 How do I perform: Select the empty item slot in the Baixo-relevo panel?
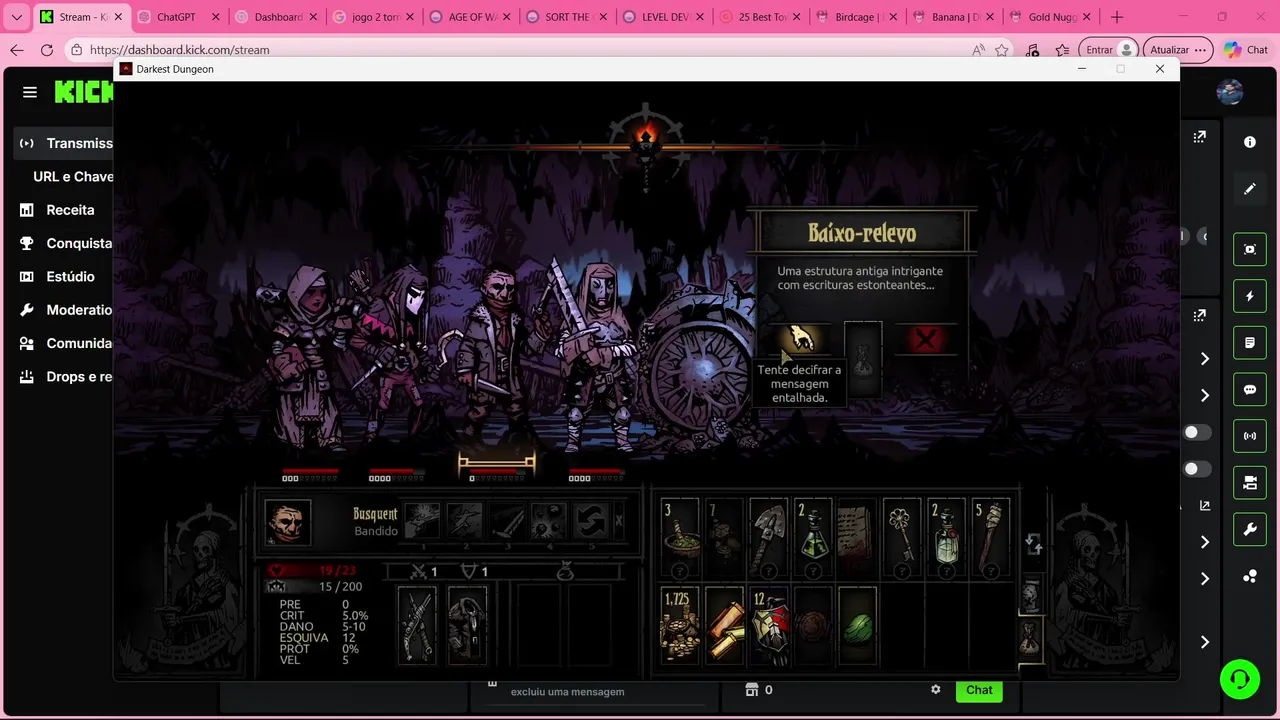pyautogui.click(x=863, y=358)
